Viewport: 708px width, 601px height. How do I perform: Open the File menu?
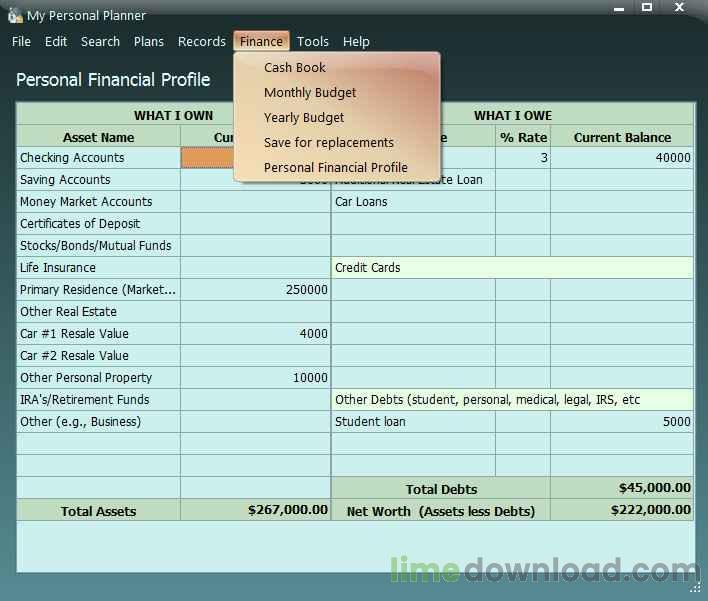click(21, 42)
